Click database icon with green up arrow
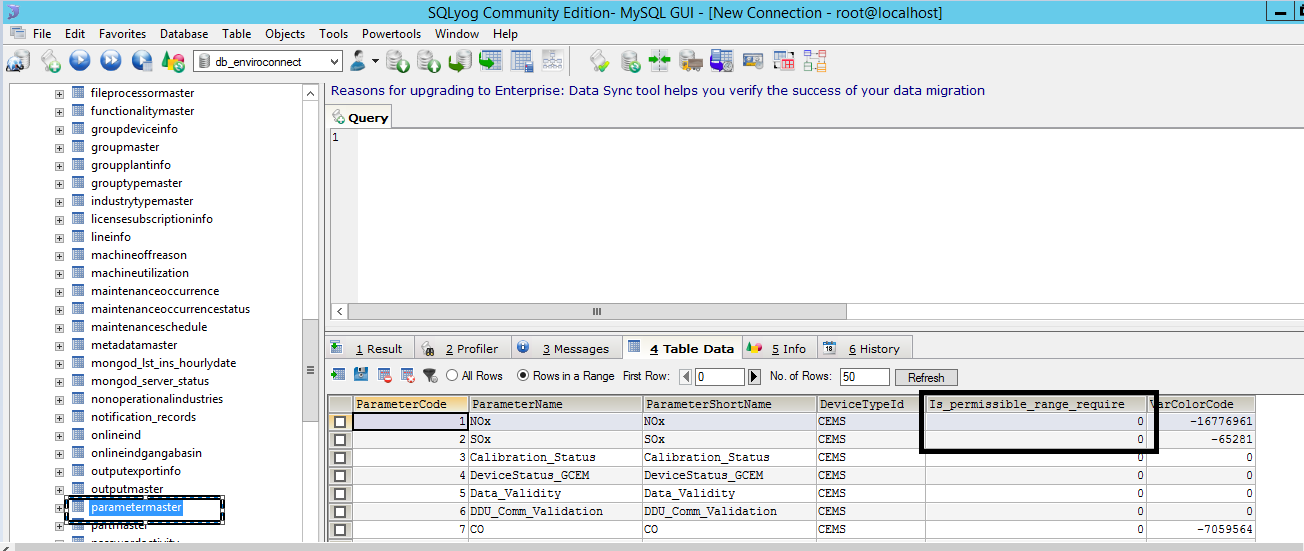This screenshot has height=551, width=1304. point(428,61)
